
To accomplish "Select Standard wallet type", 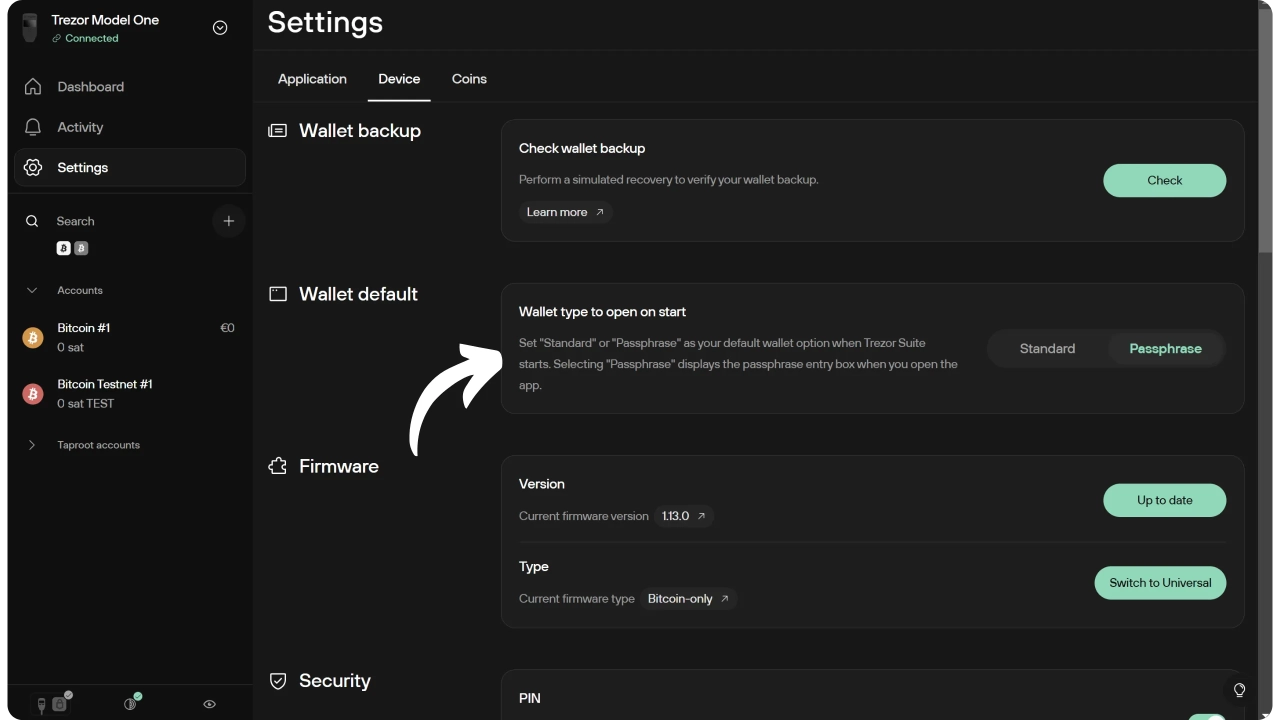I will (1048, 349).
